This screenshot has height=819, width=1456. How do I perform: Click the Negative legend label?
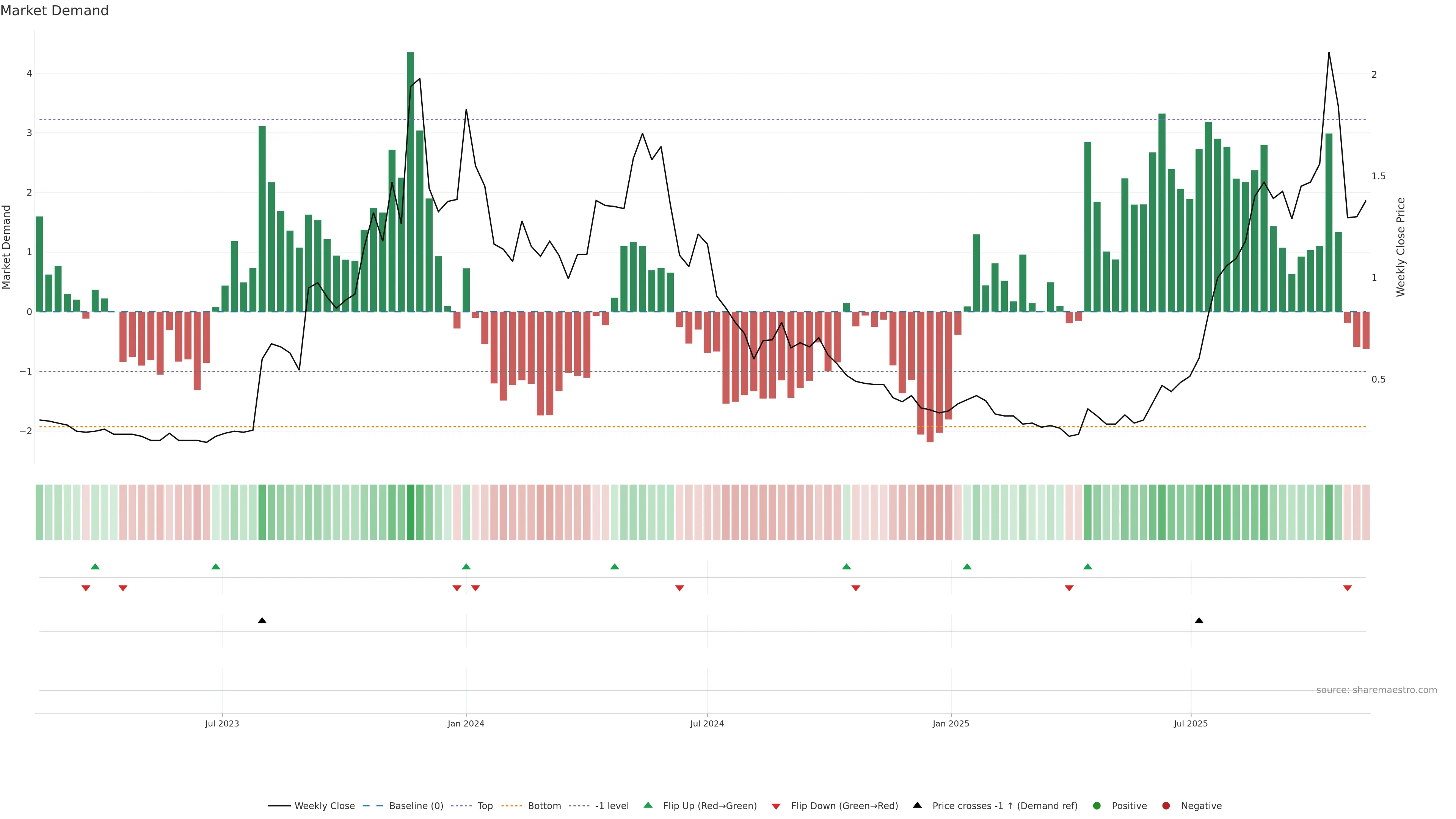coord(1201,806)
